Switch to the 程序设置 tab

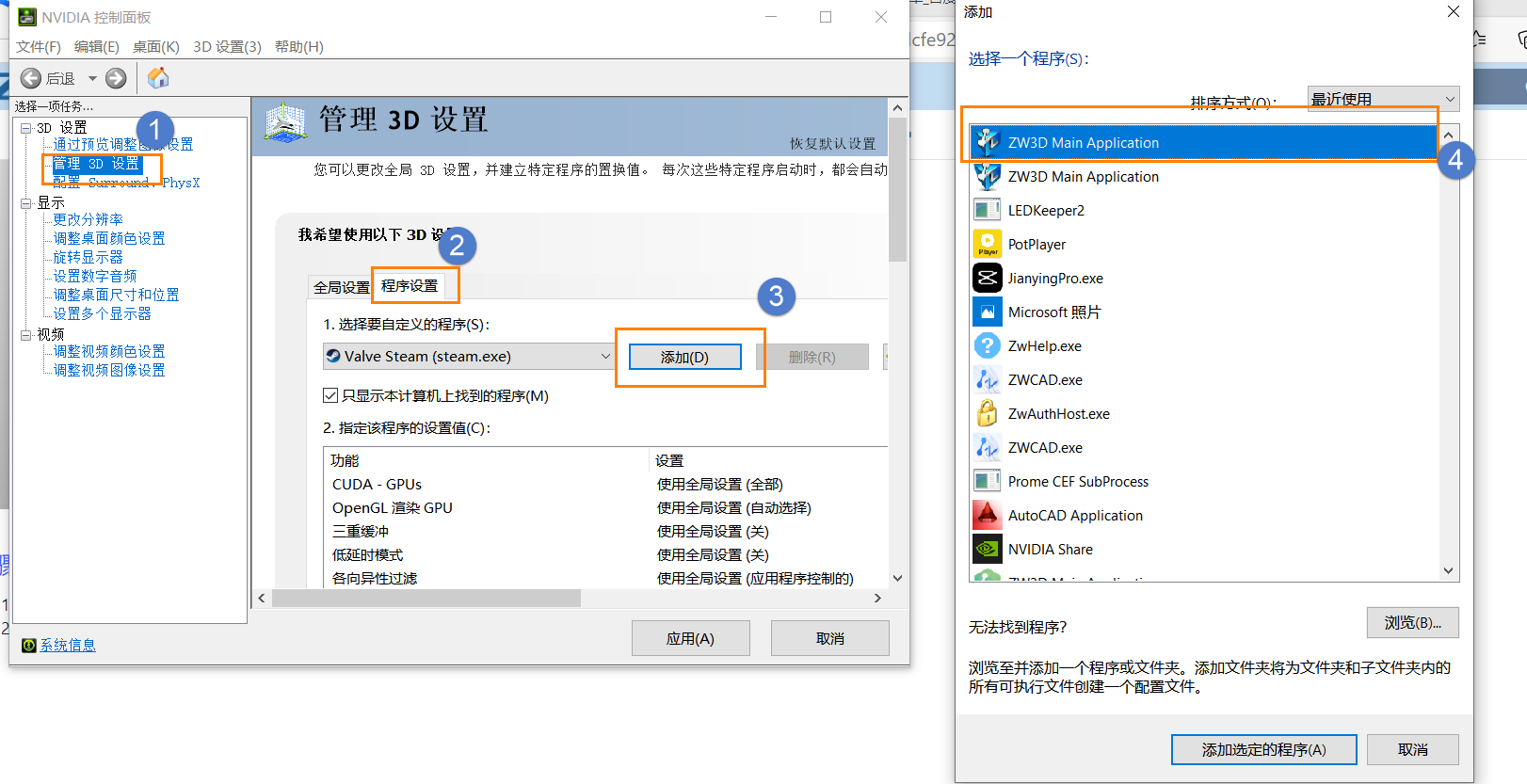[x=410, y=285]
